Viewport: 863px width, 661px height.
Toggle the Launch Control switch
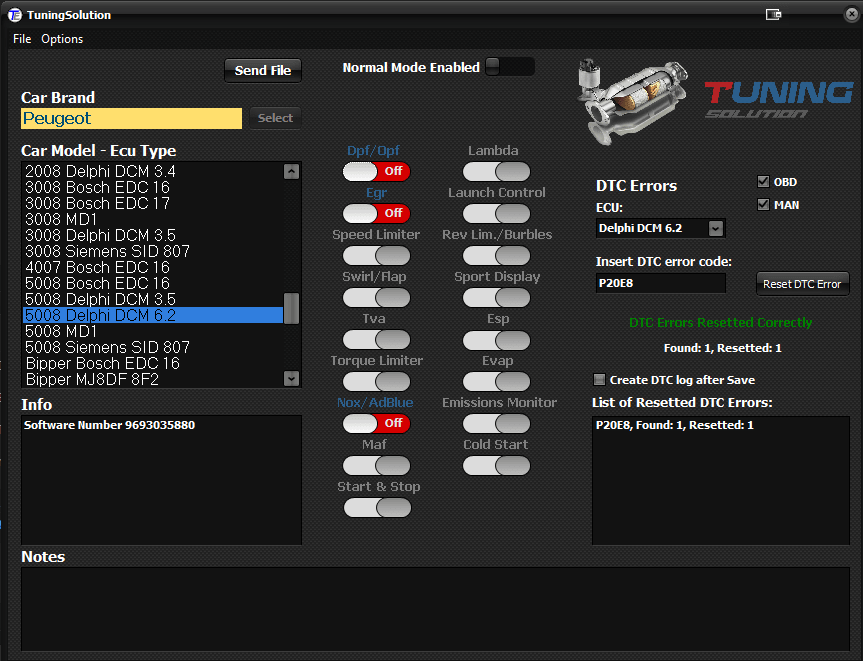coord(496,213)
